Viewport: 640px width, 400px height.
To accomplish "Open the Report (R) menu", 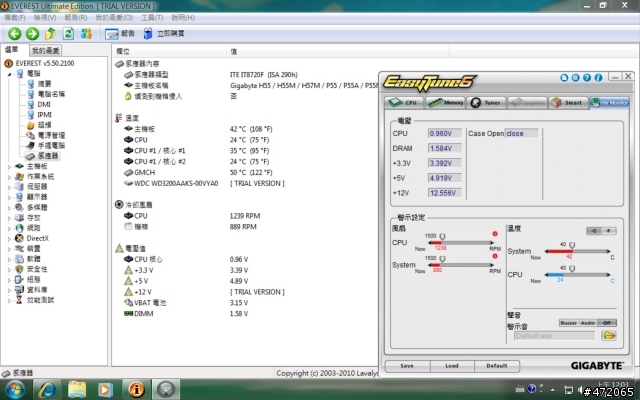I will [76, 18].
